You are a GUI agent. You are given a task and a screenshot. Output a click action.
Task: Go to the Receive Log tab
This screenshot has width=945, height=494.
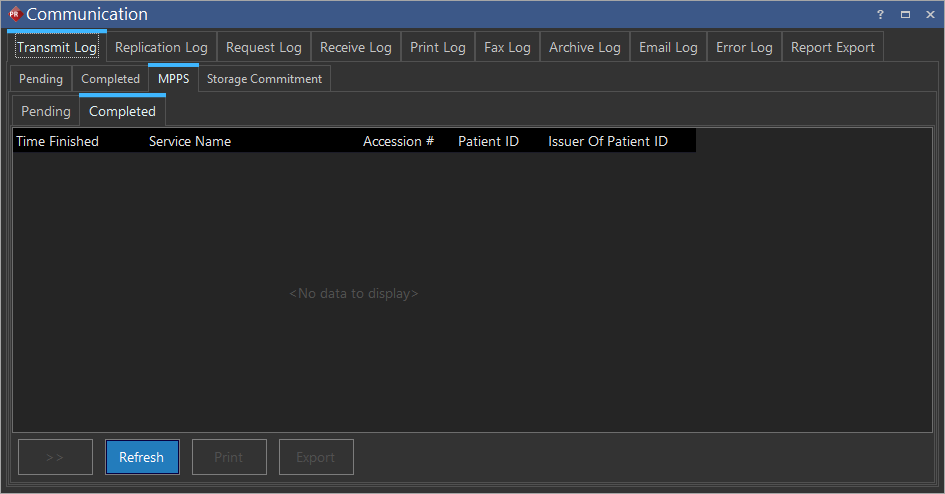tap(355, 47)
